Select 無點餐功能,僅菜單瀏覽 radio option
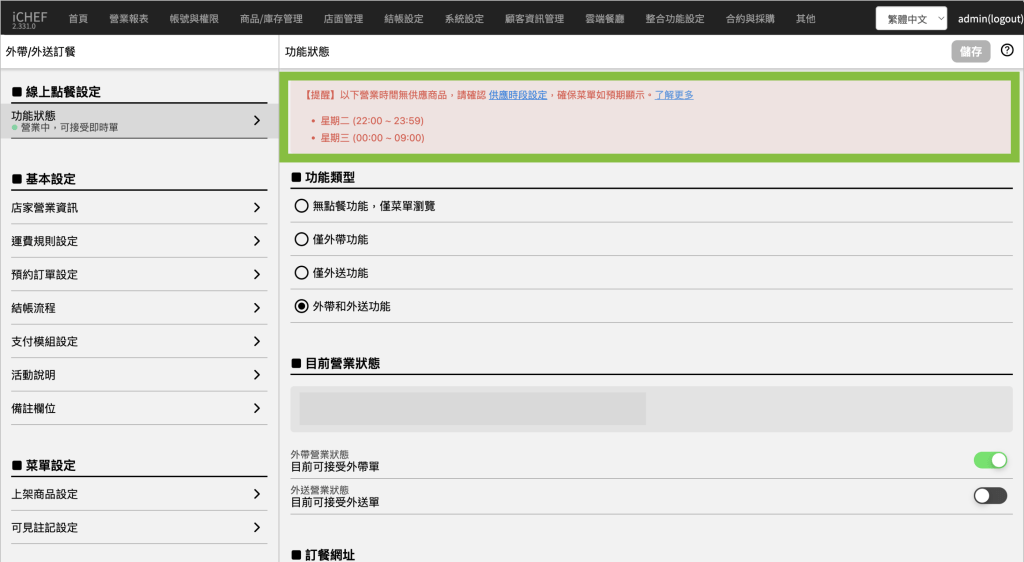The image size is (1024, 562). (302, 206)
